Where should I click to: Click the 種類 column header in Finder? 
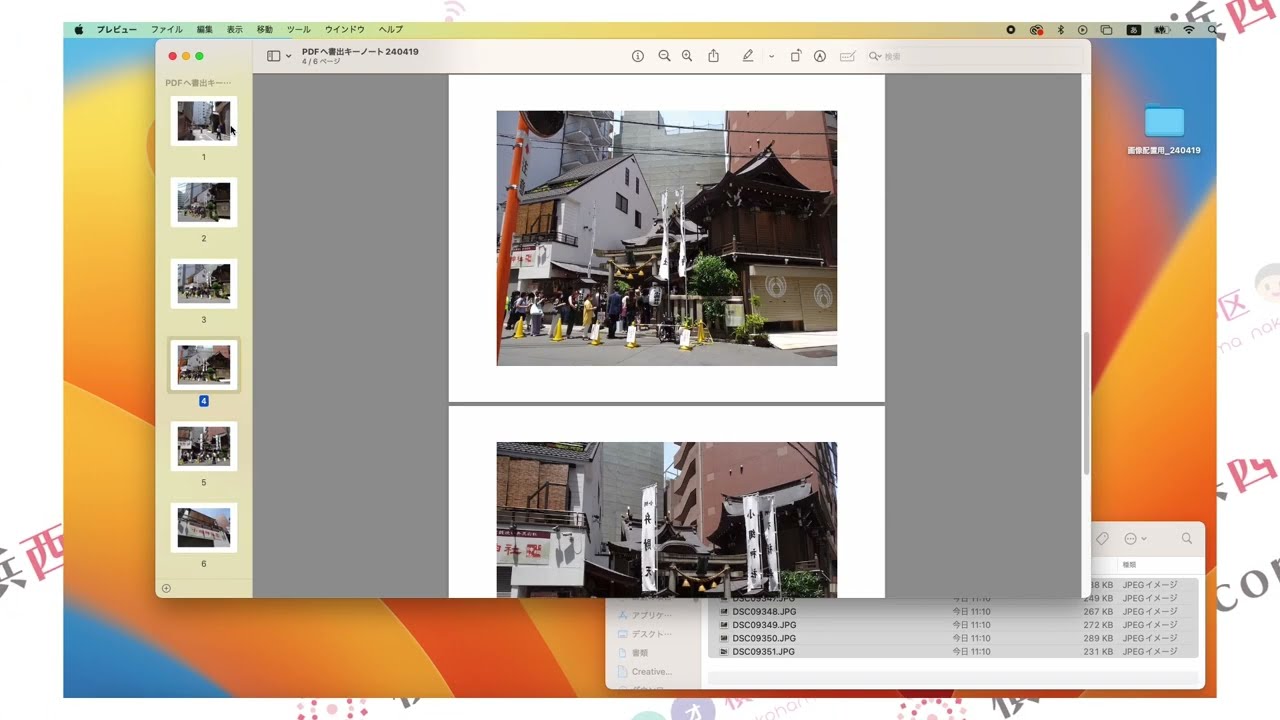click(1129, 565)
